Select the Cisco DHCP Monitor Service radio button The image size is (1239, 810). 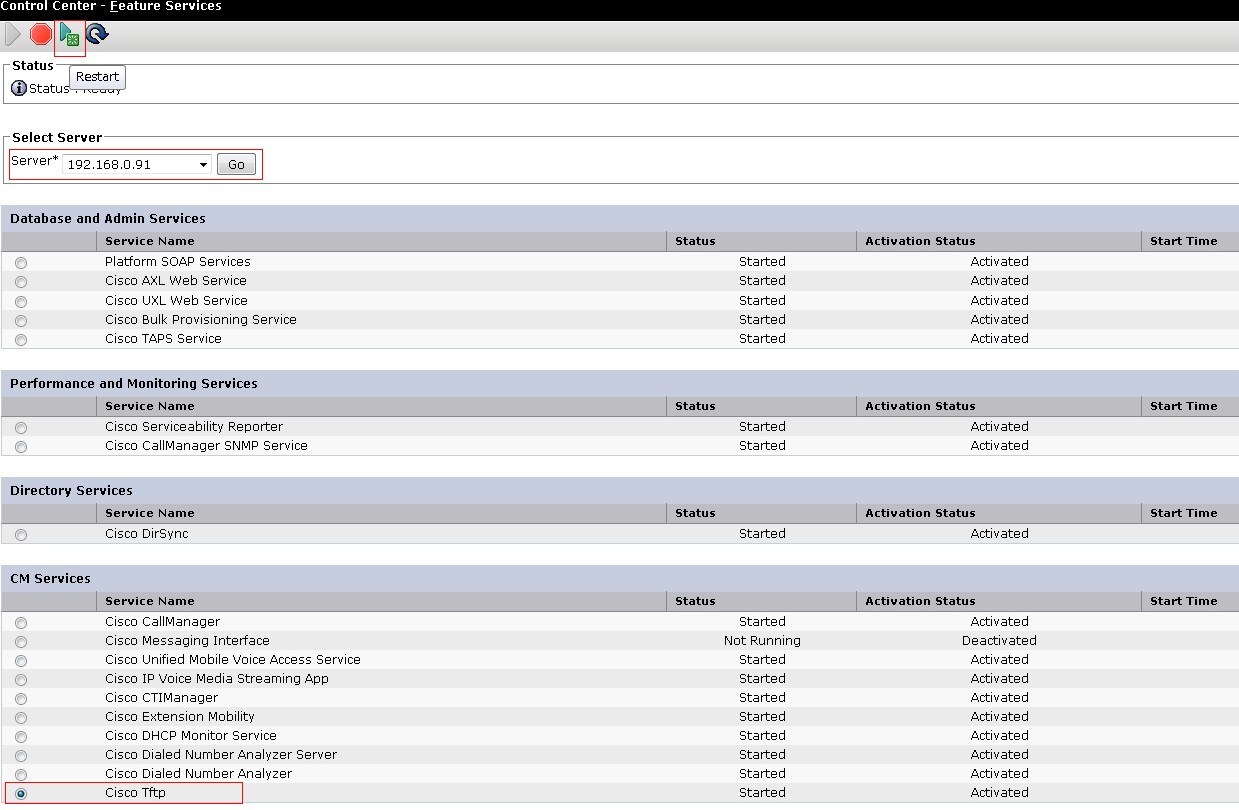click(21, 737)
